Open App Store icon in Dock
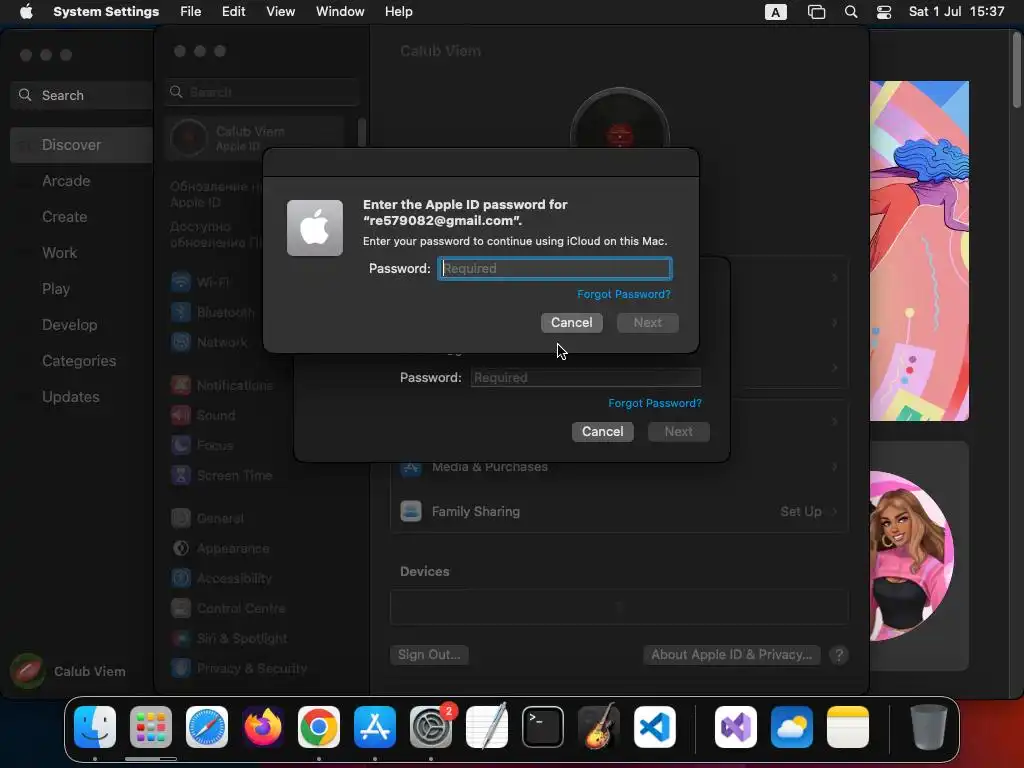Screen dimensions: 1024x768 coord(375,727)
